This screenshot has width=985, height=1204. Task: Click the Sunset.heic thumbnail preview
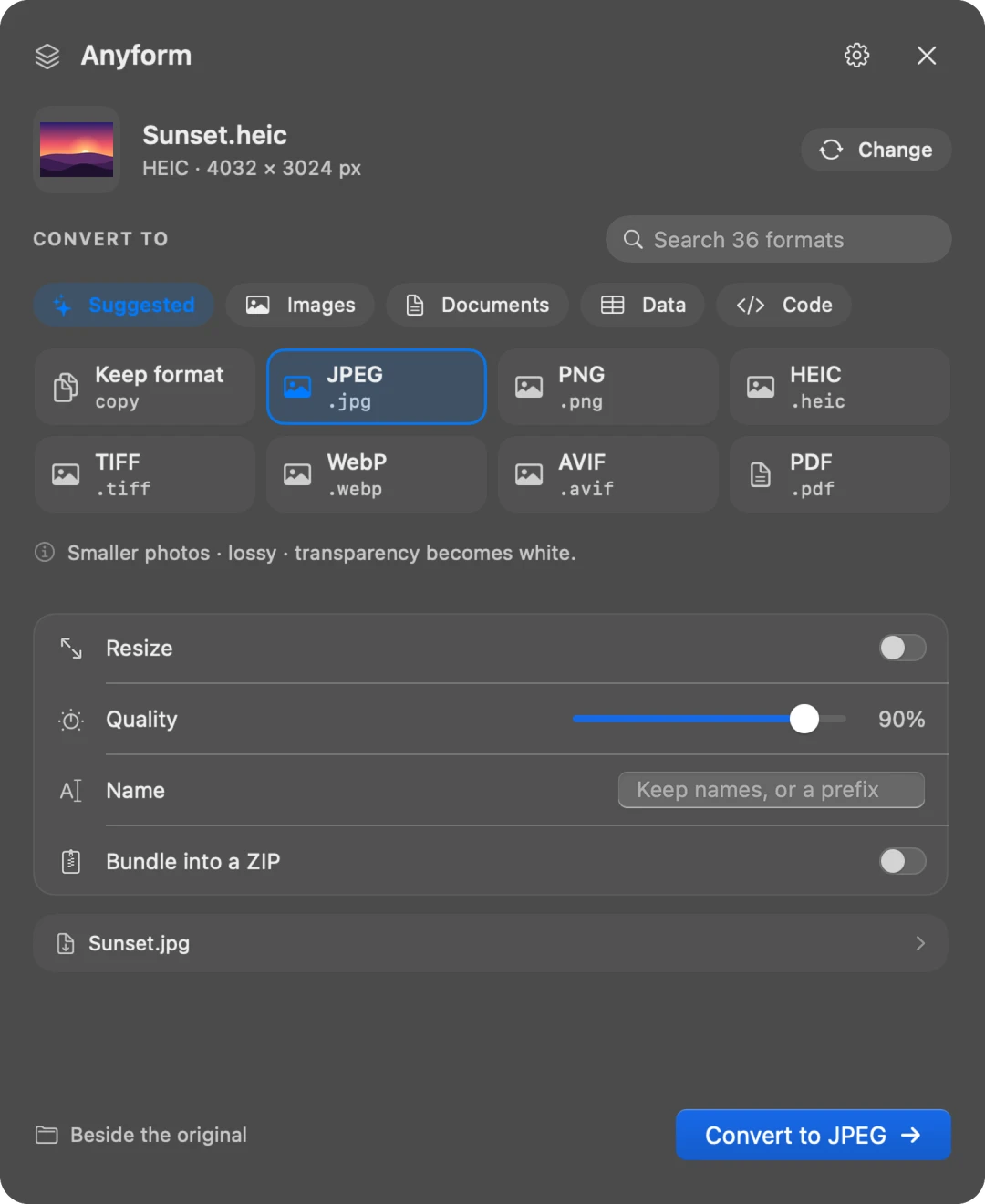[x=77, y=150]
